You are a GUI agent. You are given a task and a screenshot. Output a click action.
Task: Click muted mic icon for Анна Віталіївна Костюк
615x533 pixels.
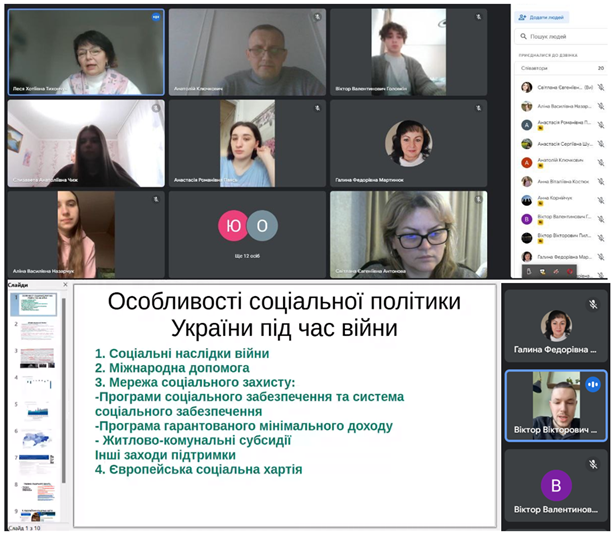click(x=601, y=181)
